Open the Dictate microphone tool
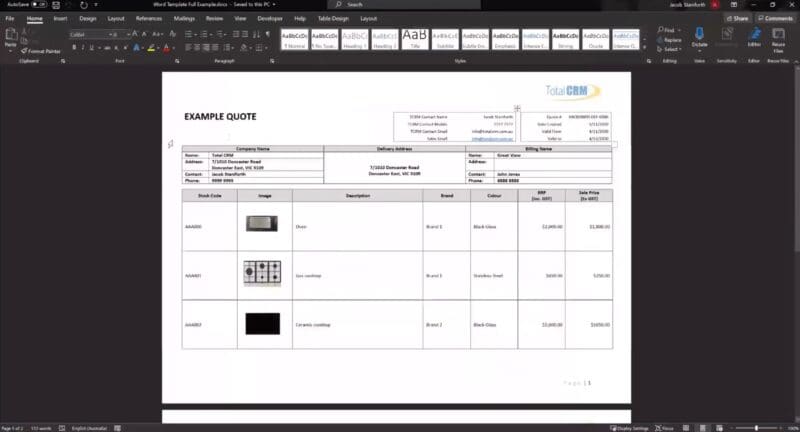This screenshot has width=800, height=432. (699, 37)
